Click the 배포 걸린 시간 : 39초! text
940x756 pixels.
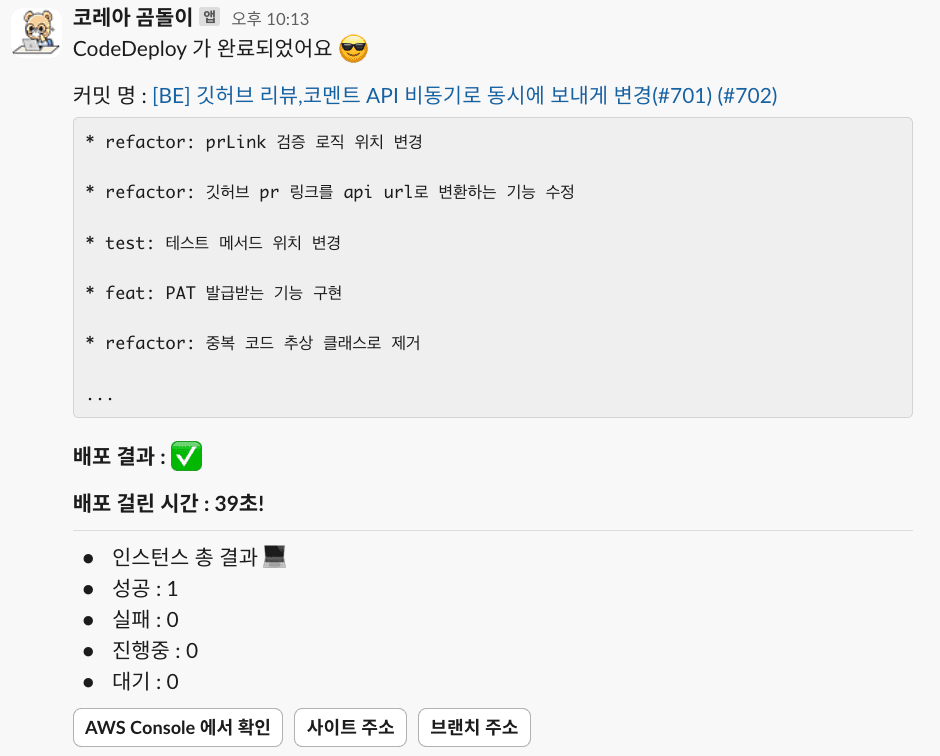point(169,505)
